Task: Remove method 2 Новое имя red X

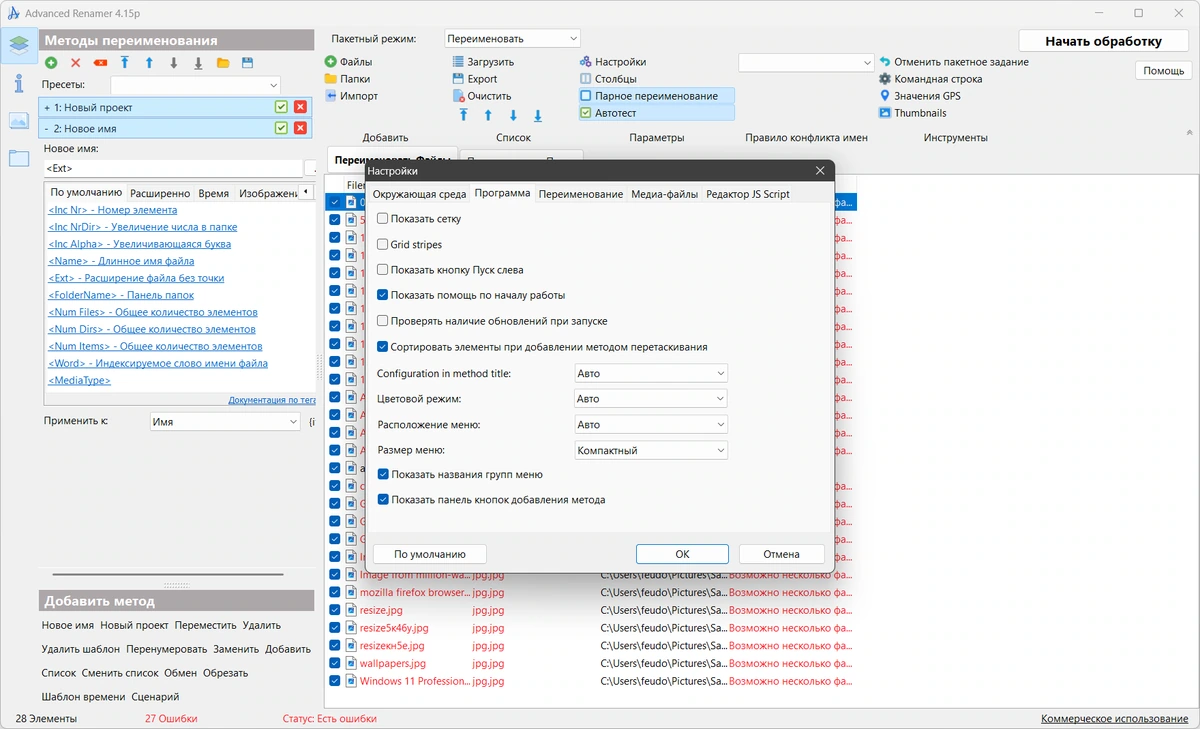Action: click(x=300, y=128)
